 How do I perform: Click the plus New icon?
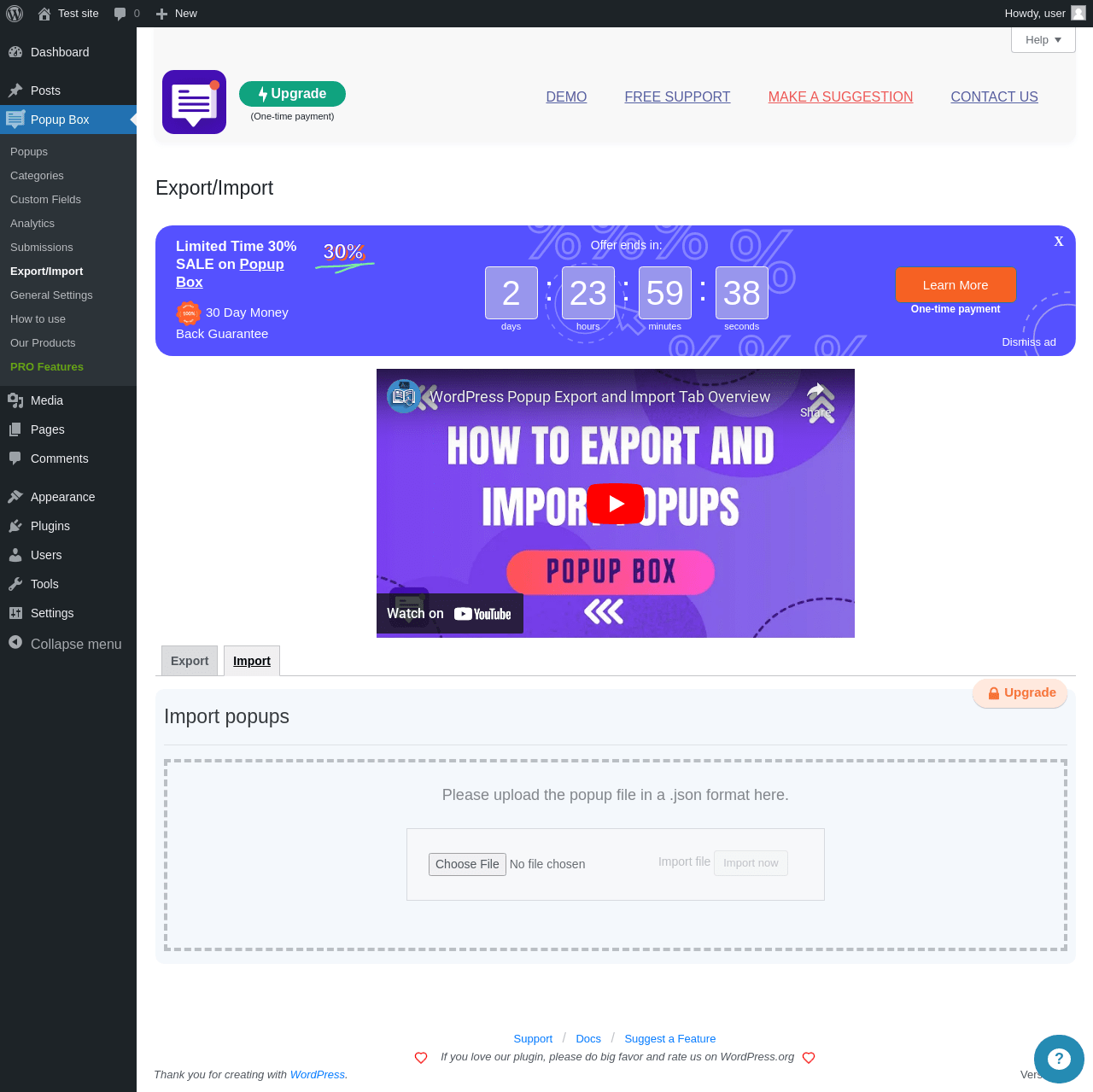[161, 14]
